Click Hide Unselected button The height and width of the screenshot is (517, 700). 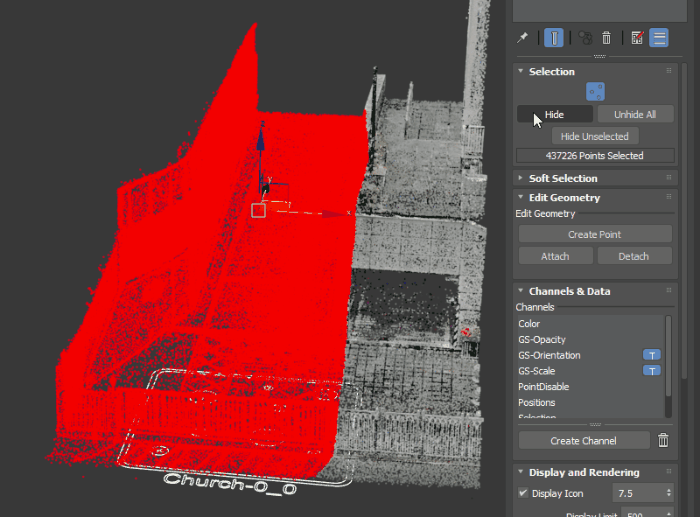[x=595, y=136]
